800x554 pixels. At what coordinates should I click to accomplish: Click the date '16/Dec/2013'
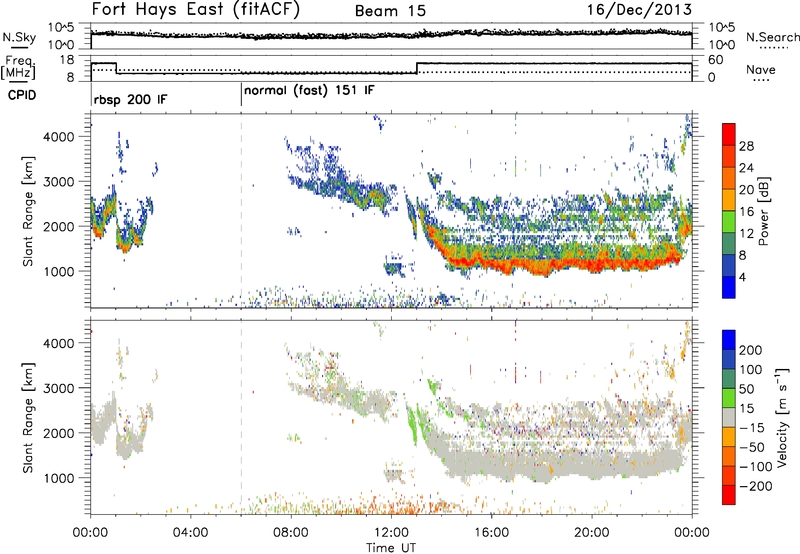pyautogui.click(x=639, y=10)
